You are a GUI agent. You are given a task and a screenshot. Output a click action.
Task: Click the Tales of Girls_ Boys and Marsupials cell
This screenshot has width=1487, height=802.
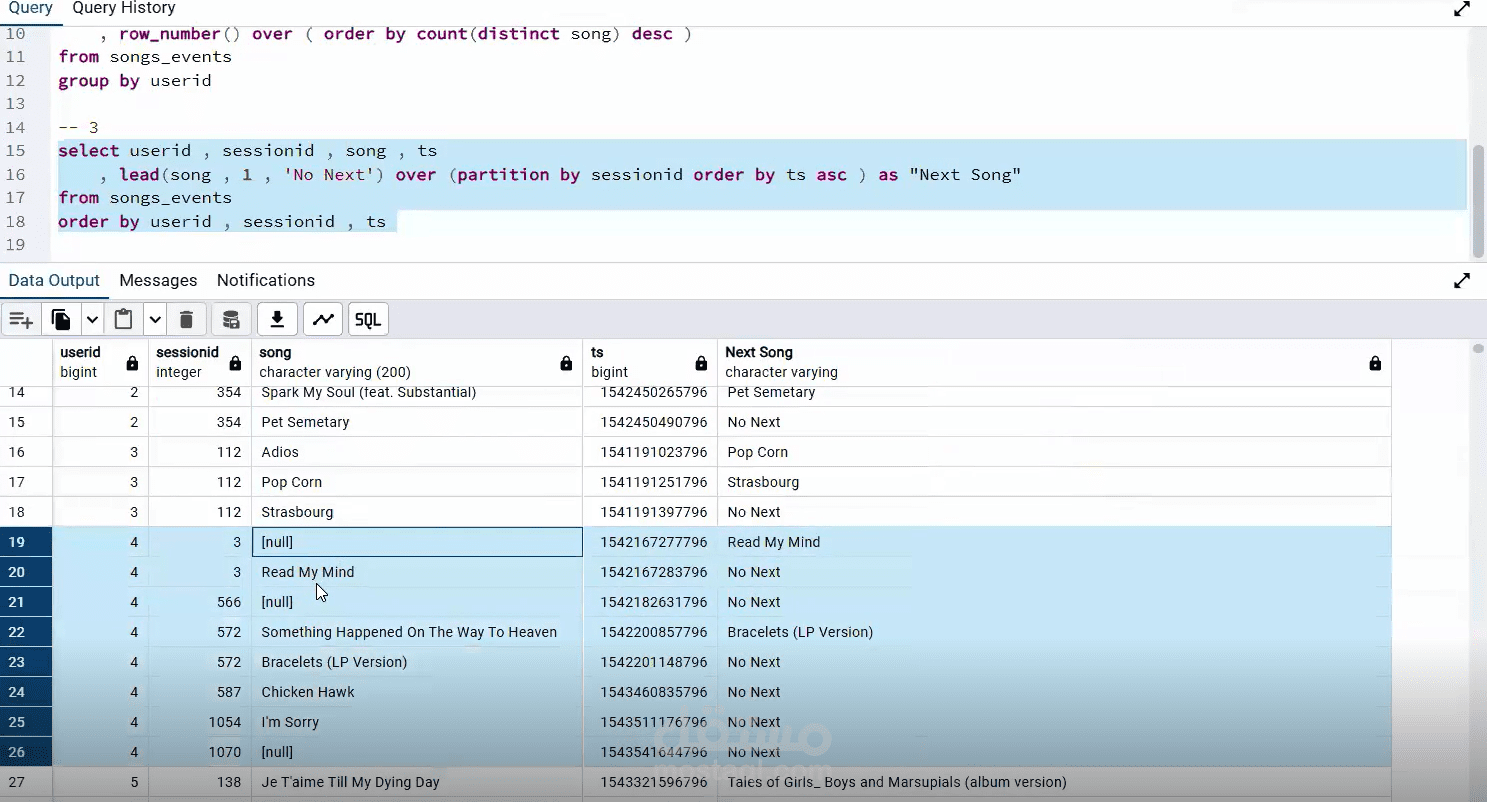coord(1054,782)
